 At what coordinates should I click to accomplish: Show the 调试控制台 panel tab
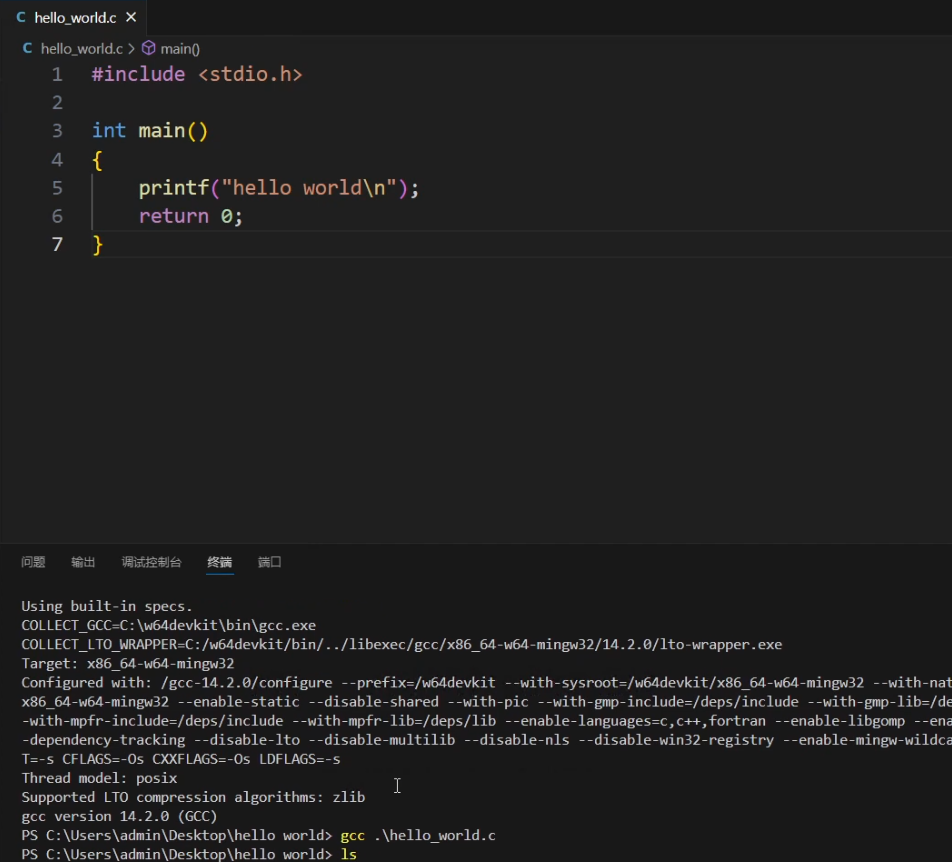pos(151,562)
